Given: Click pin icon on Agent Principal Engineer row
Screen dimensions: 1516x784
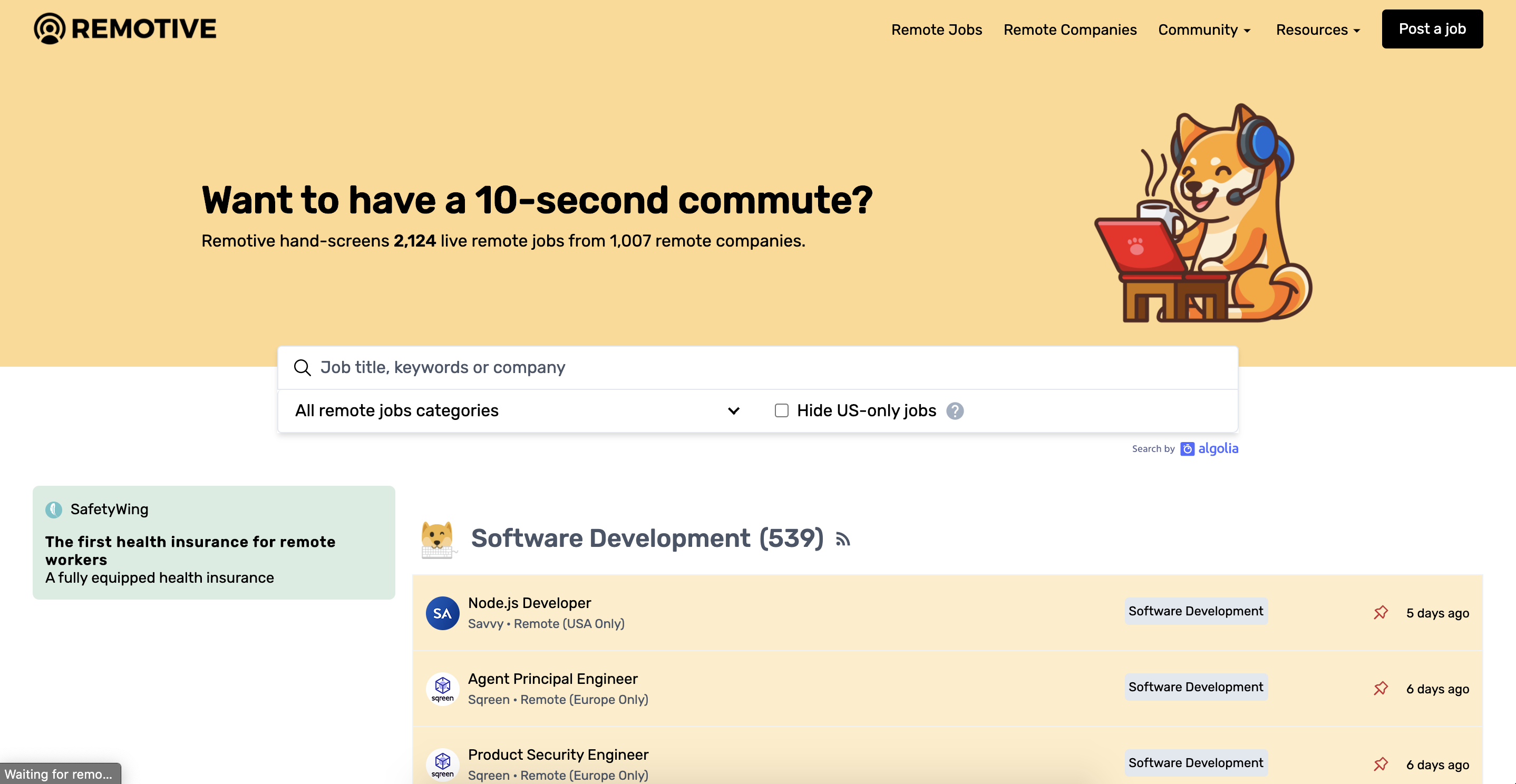Looking at the screenshot, I should pyautogui.click(x=1381, y=688).
